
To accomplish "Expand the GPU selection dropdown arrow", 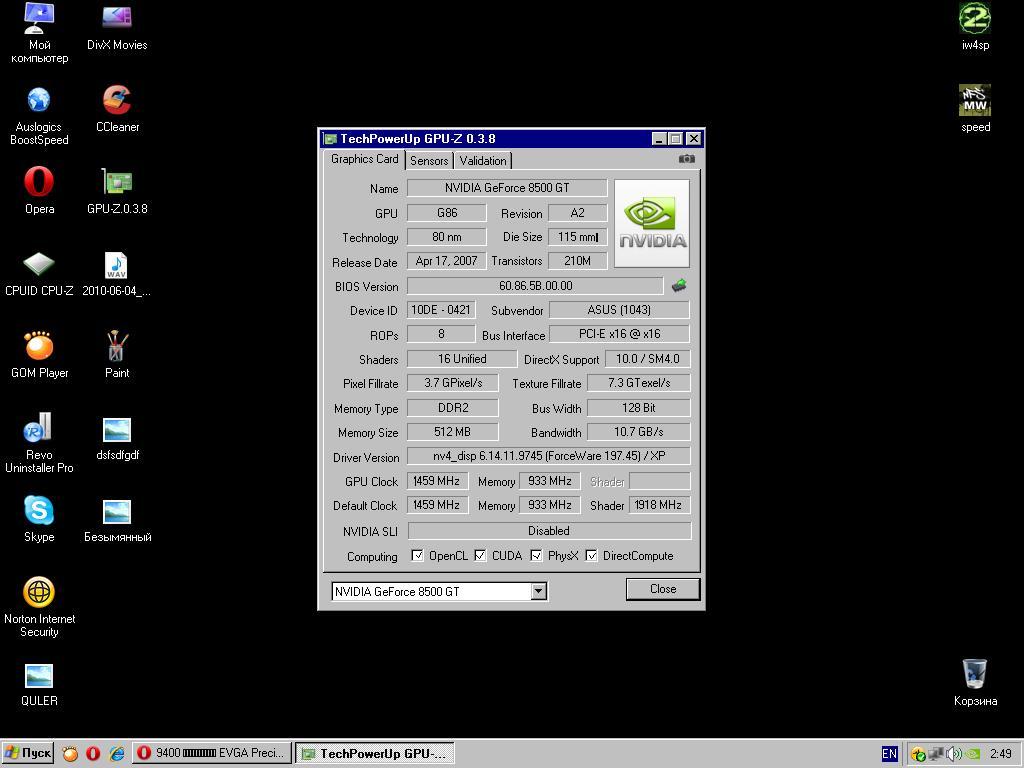I will (538, 591).
